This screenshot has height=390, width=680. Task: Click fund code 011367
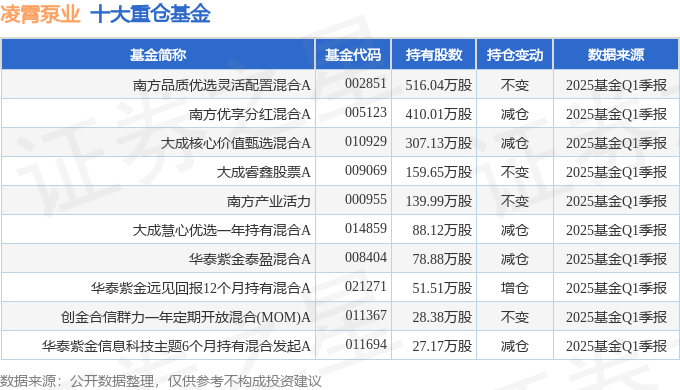pos(366,316)
